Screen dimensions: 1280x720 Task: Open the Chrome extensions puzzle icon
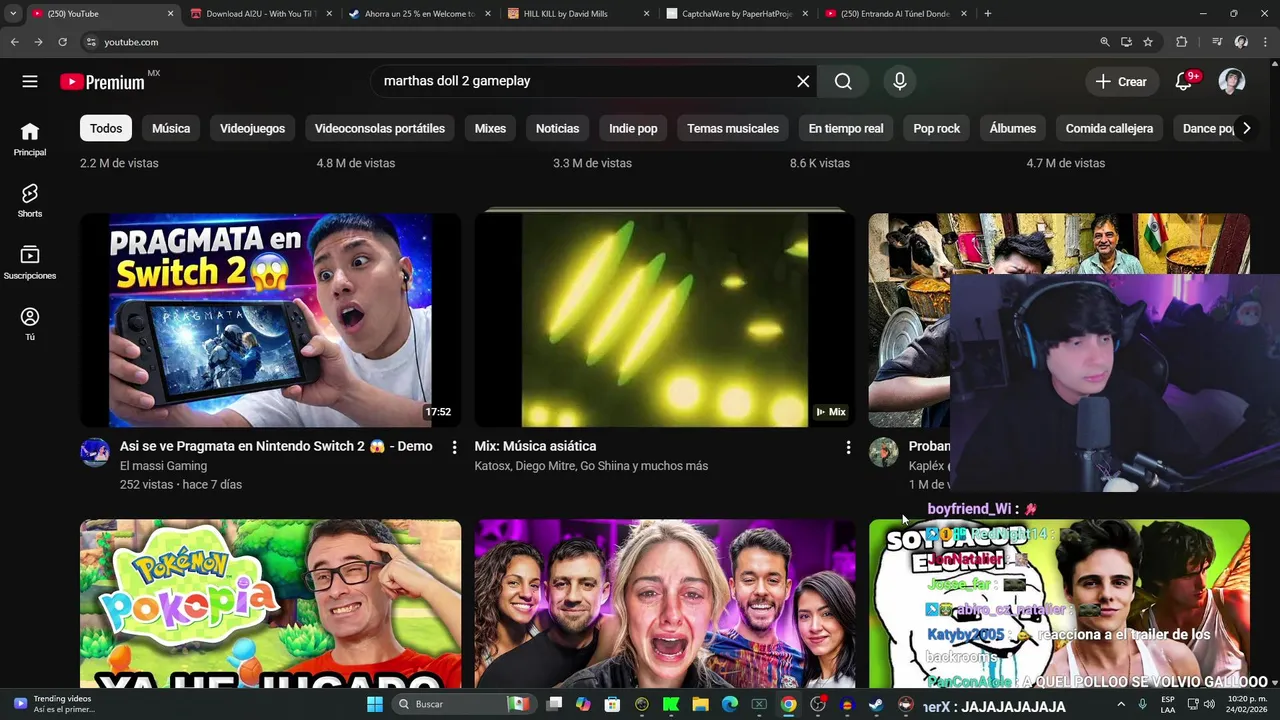pyautogui.click(x=1182, y=42)
